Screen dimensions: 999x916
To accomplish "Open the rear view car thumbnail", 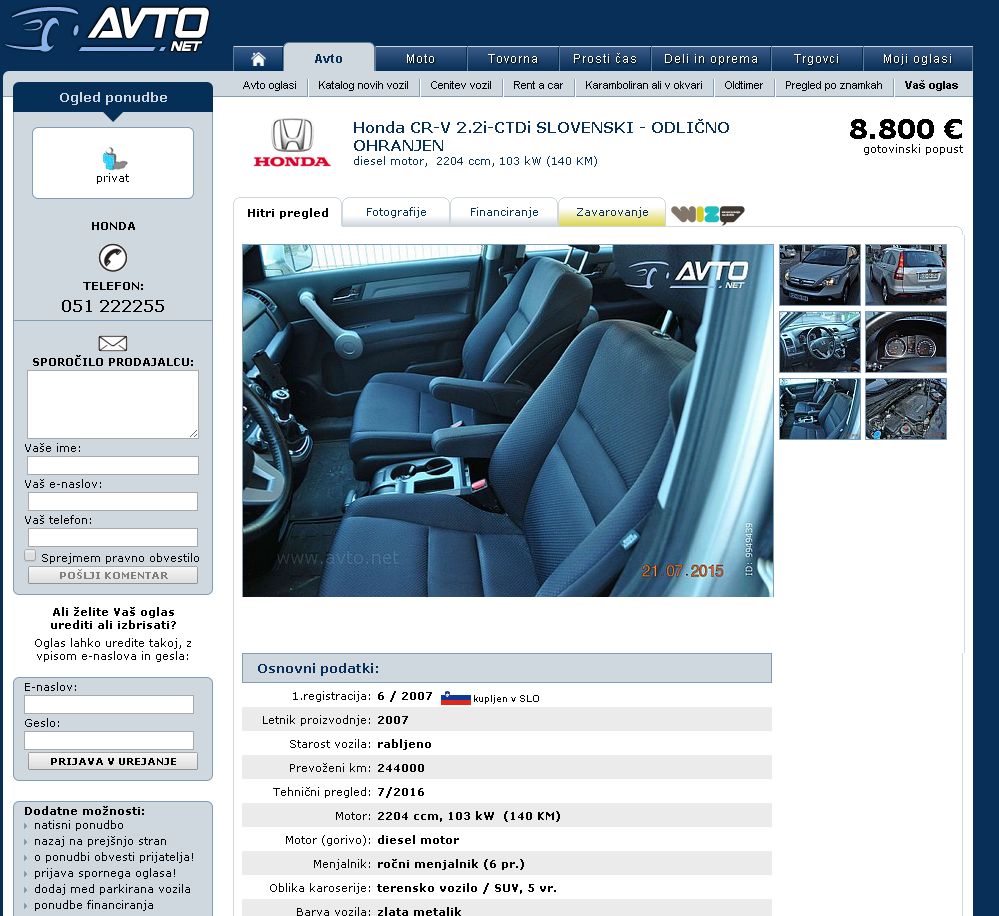I will click(906, 275).
